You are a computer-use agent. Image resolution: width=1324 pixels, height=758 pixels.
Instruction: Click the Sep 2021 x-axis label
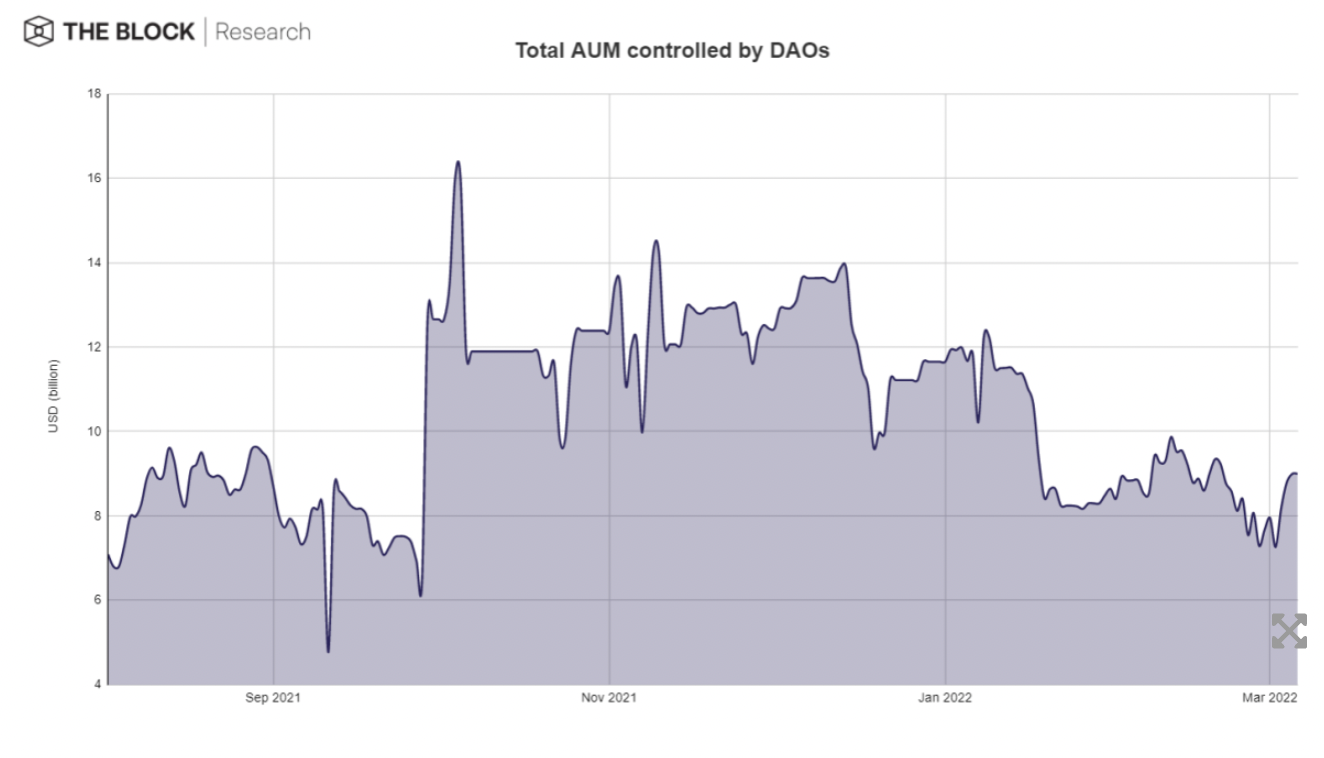coord(273,698)
